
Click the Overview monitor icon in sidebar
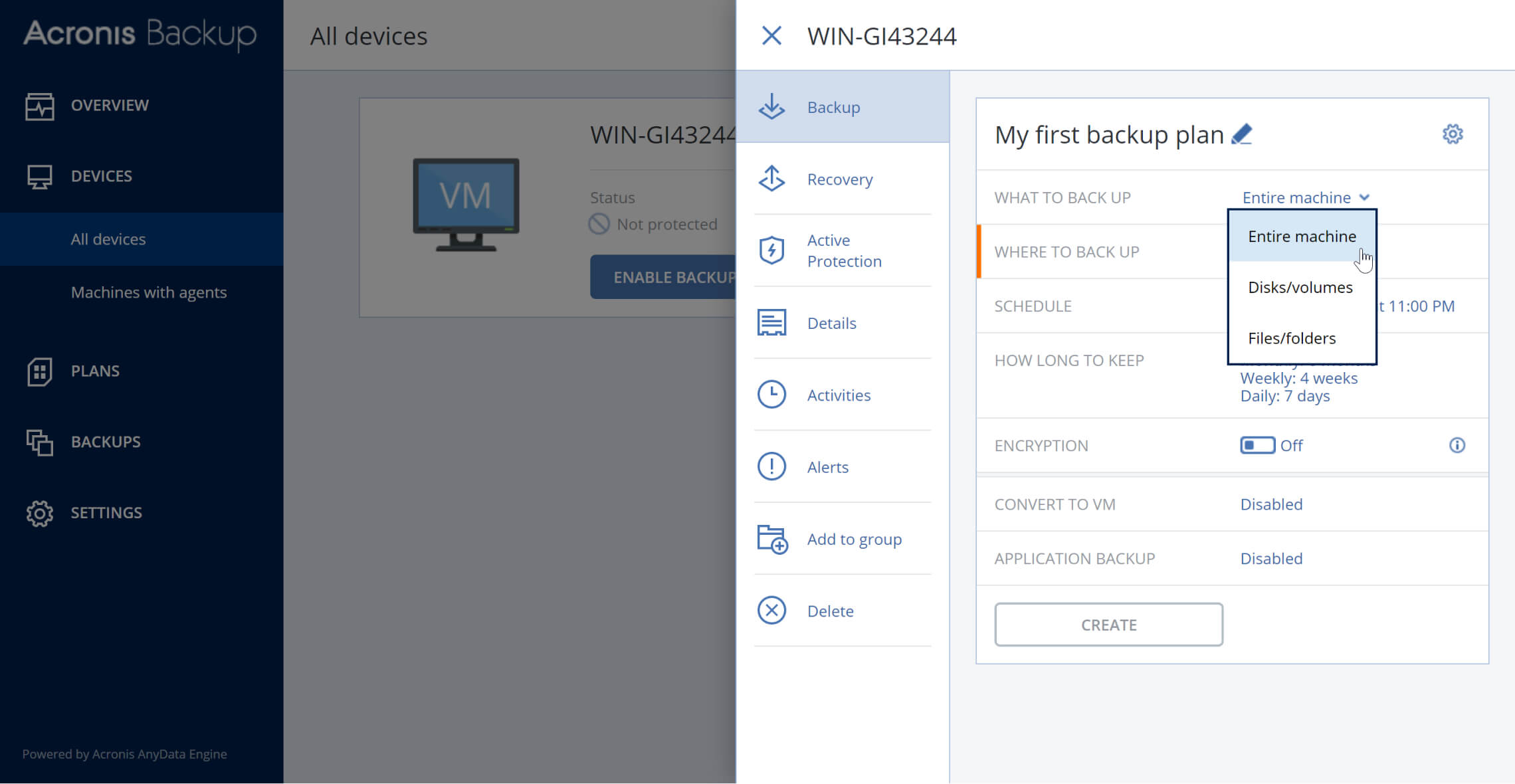[x=39, y=106]
